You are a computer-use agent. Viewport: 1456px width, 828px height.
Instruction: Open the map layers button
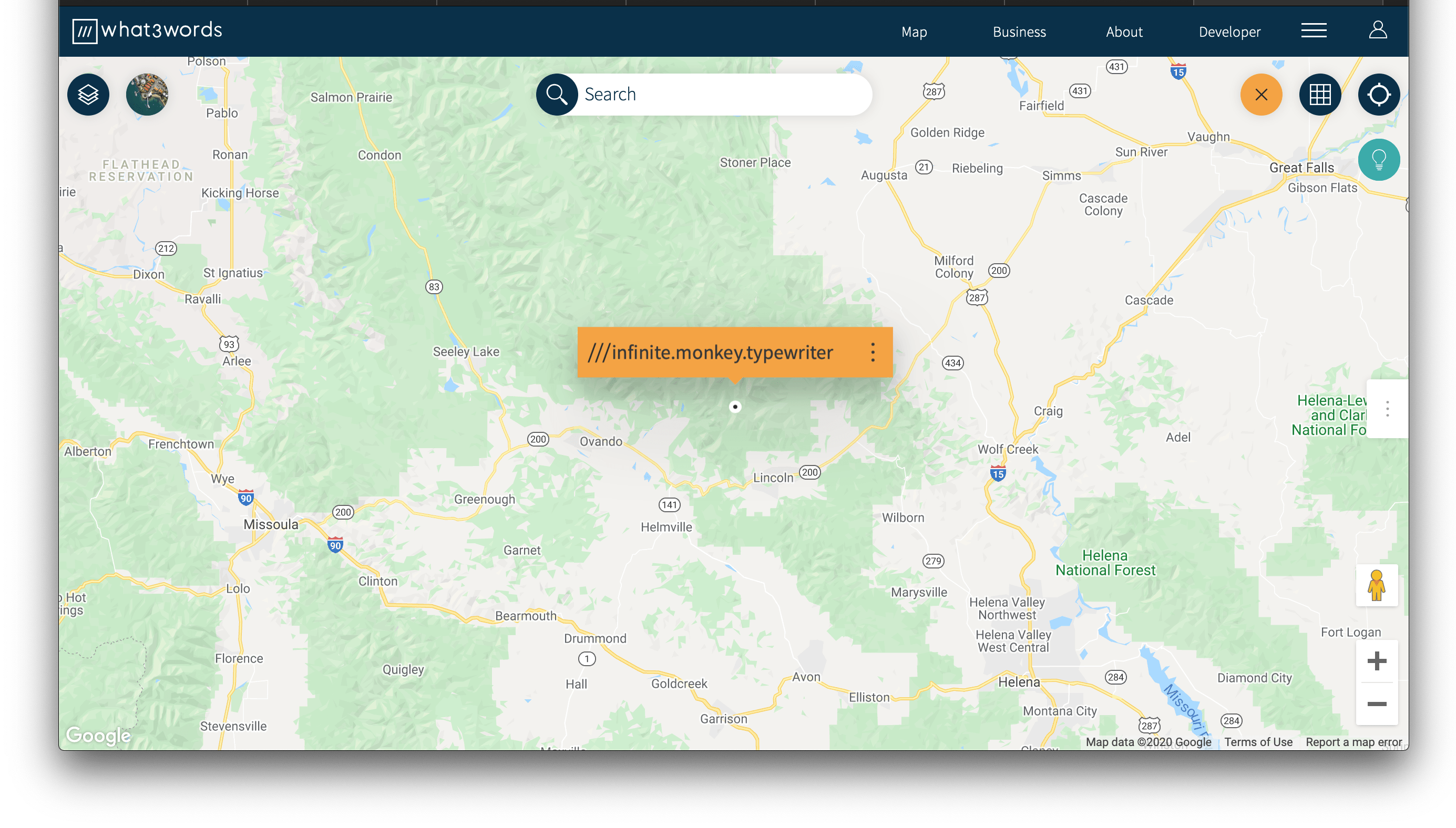pyautogui.click(x=88, y=95)
